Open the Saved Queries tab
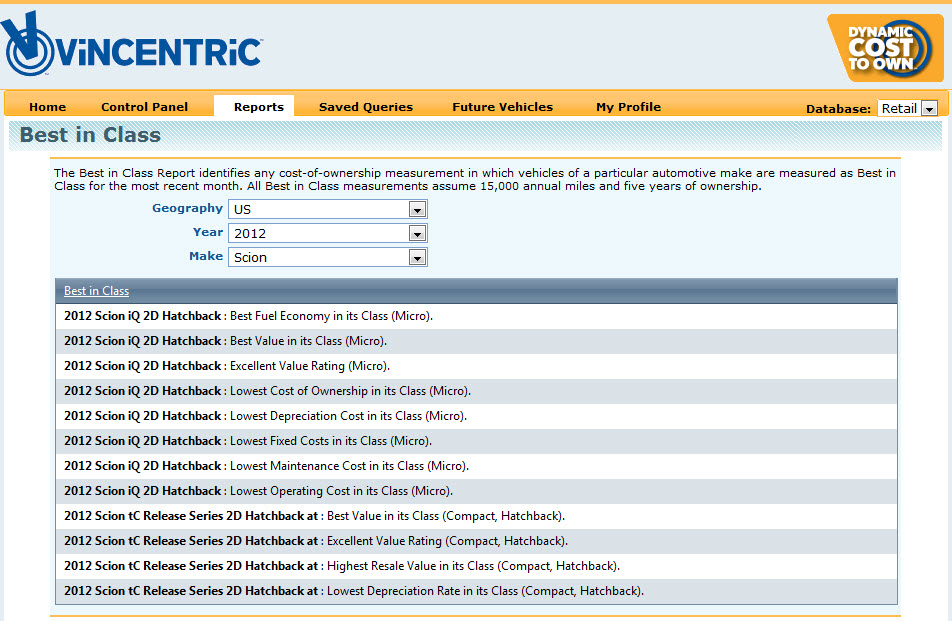This screenshot has width=952, height=621. coord(366,107)
